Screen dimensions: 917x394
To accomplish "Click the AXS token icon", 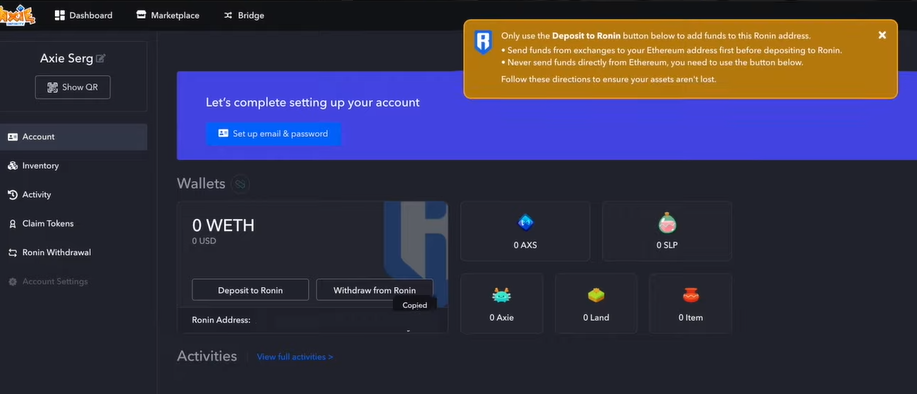I will [525, 222].
